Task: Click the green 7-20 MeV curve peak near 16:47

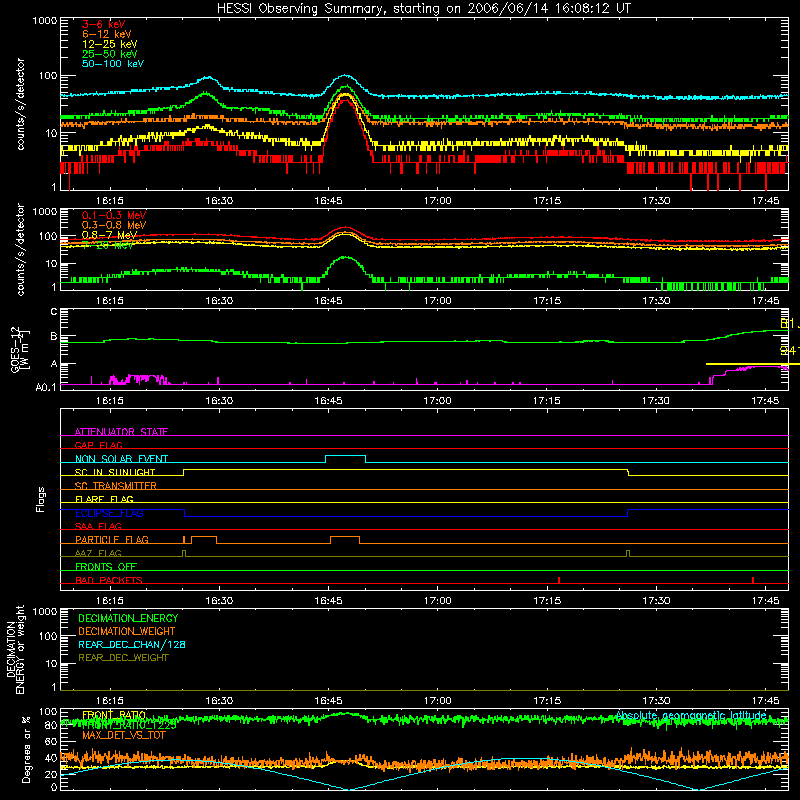Action: [346, 257]
